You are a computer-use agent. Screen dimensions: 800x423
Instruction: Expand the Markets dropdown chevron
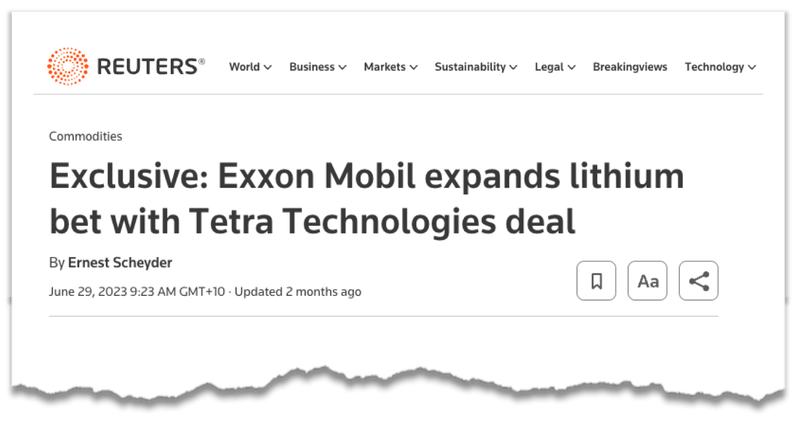pos(413,67)
